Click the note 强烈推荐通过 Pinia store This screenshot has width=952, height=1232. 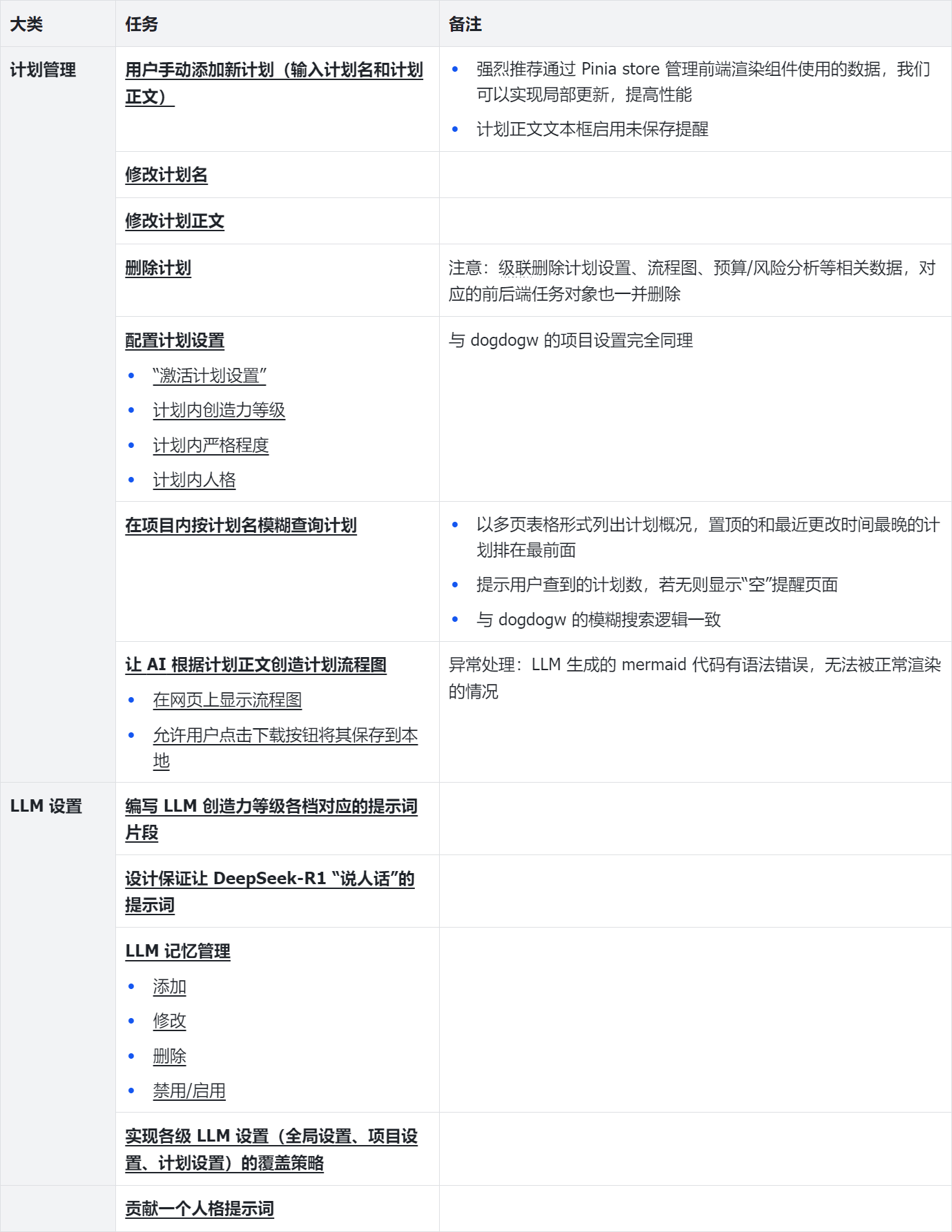tap(703, 82)
